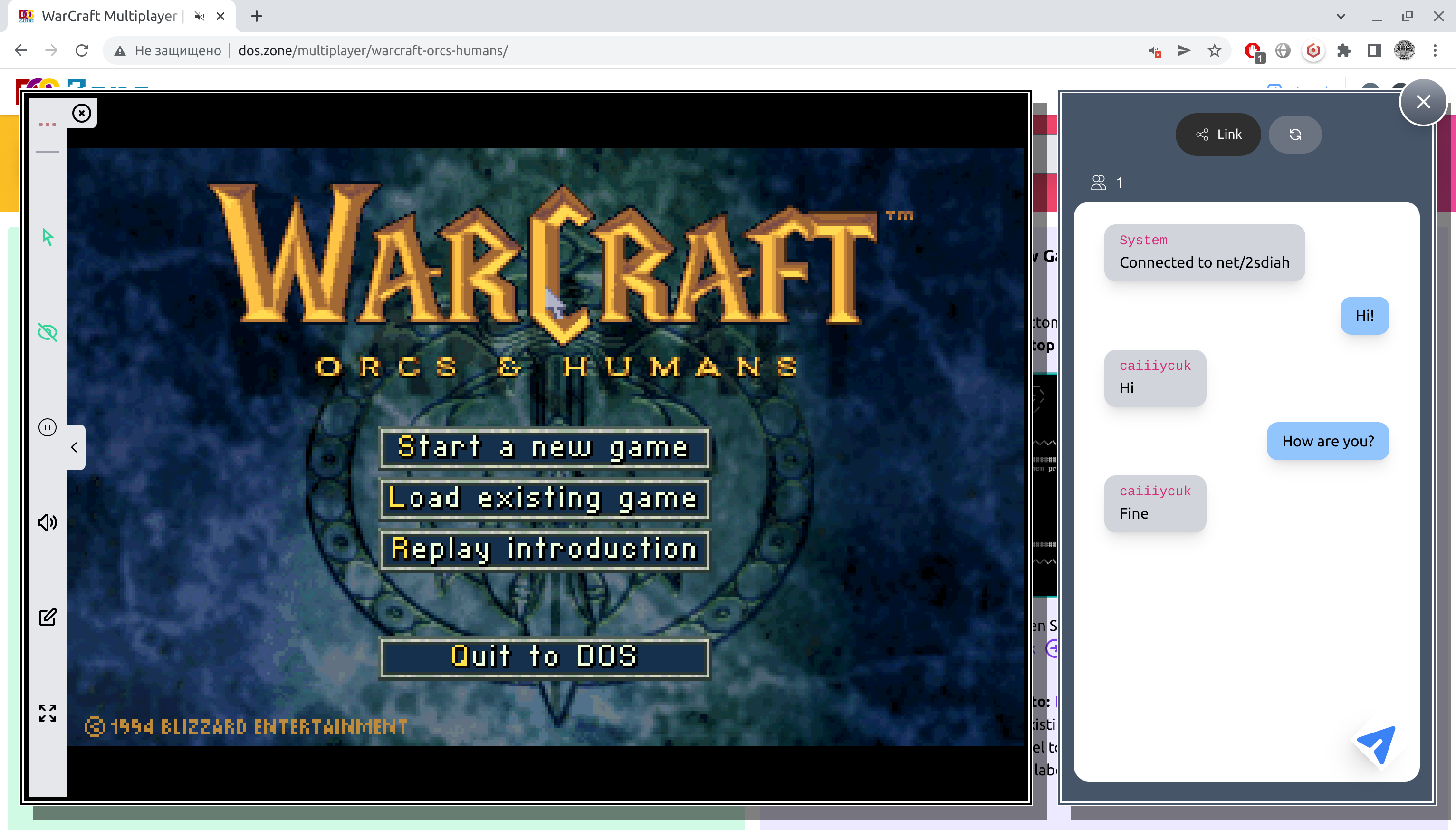Click the refresh connection button in chat panel

click(1295, 135)
